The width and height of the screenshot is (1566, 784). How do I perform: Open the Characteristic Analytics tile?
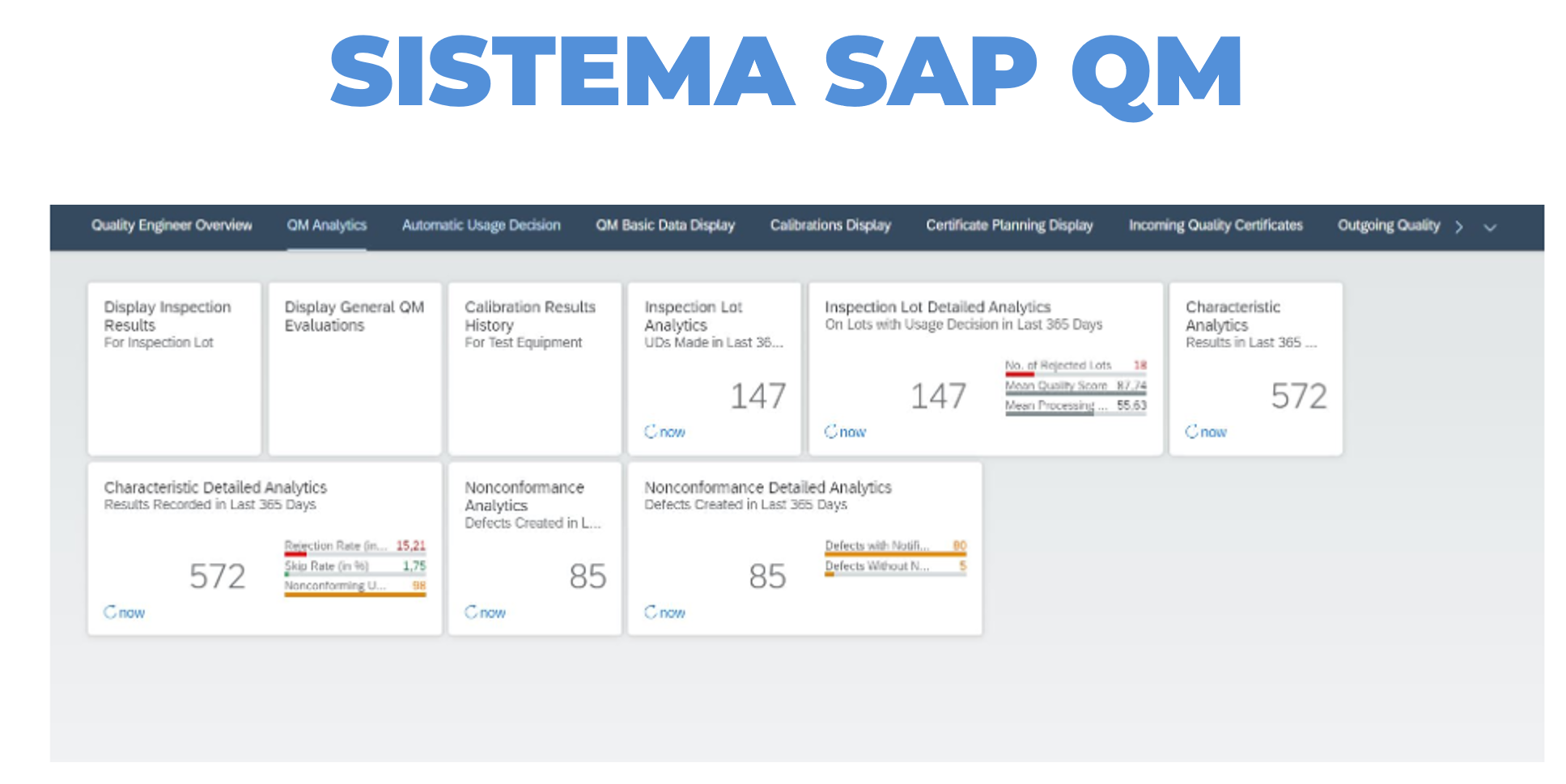(1256, 368)
